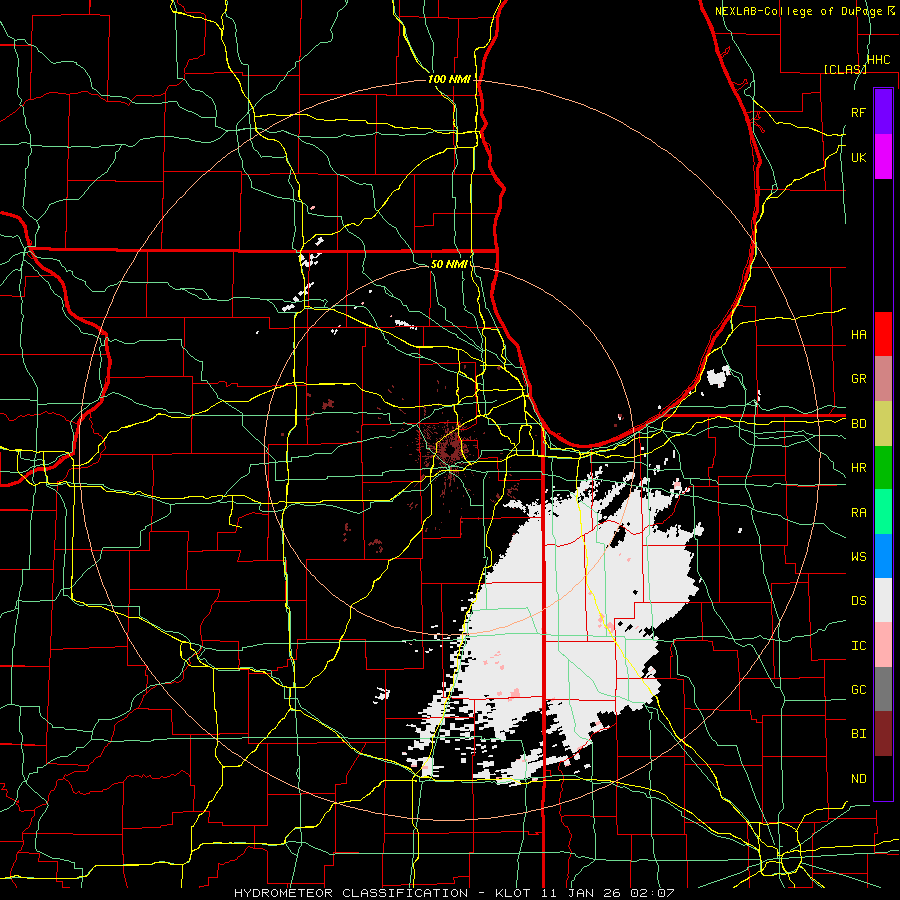Click the 50 NMI range ring label
The width and height of the screenshot is (900, 900).
pos(449,264)
